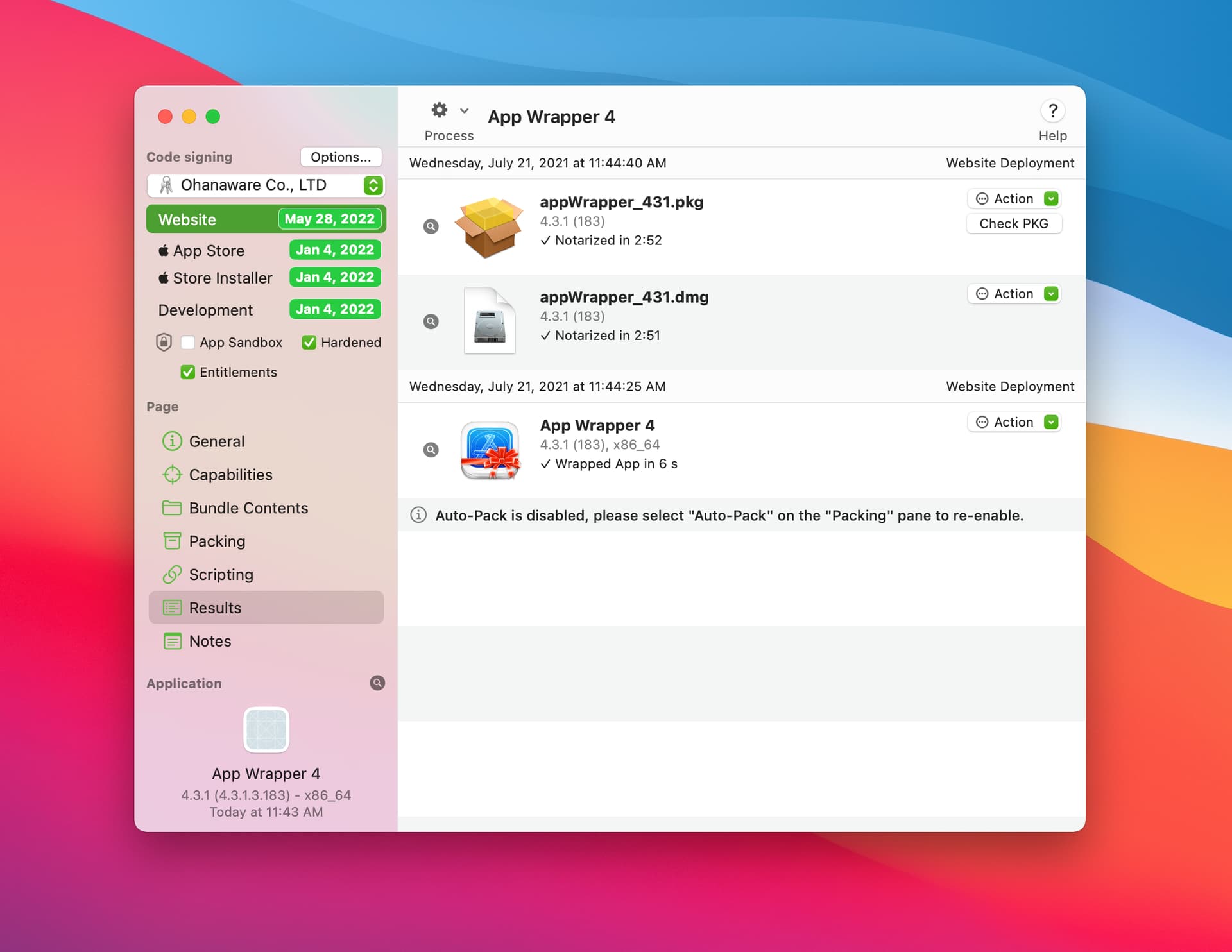
Task: Open the Notes page
Action: 266,641
